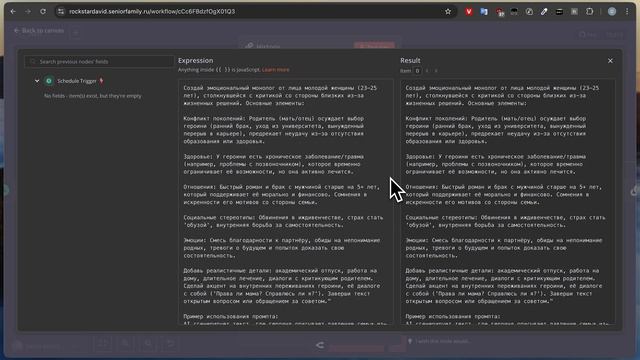Click the eyedropper pen extension icon
The width and height of the screenshot is (640, 360).
pos(544,12)
